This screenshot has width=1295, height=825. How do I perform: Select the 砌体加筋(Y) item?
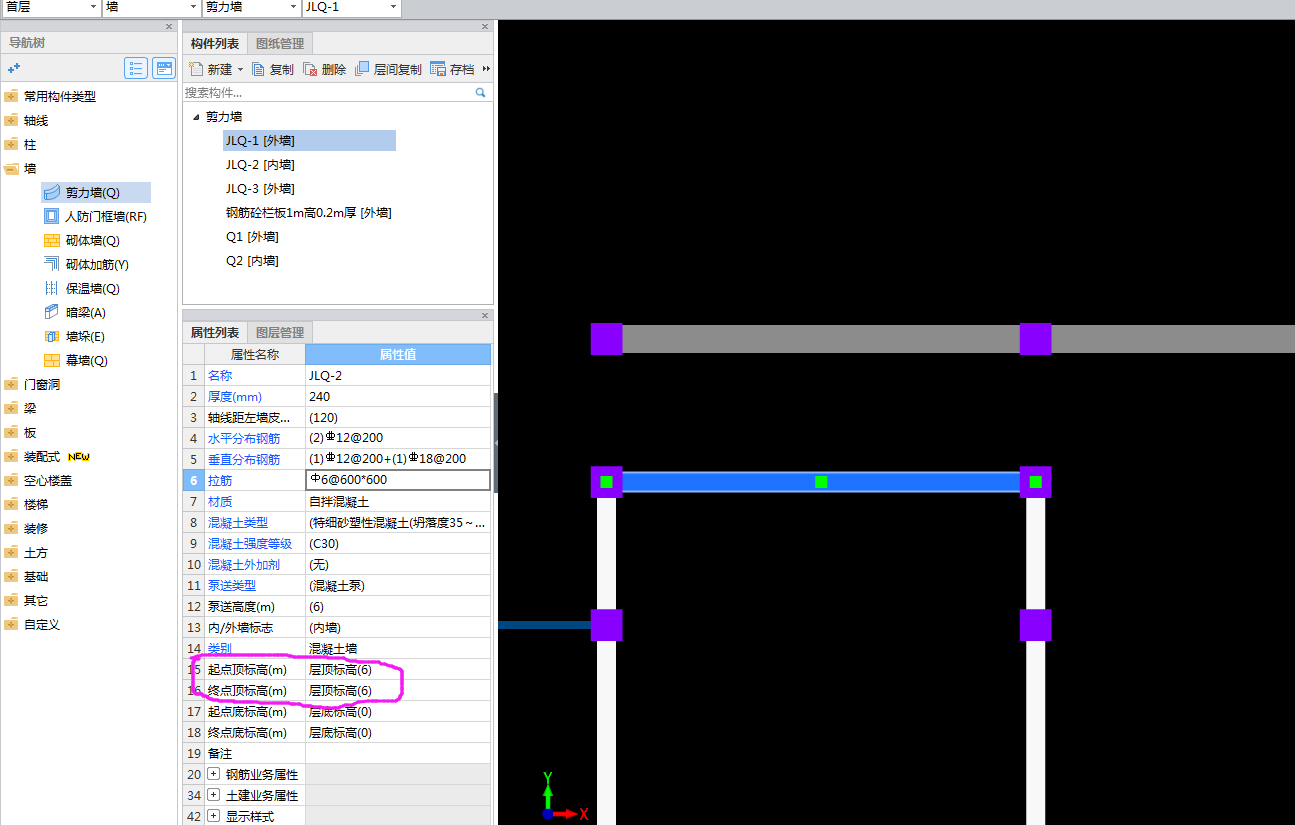click(86, 264)
